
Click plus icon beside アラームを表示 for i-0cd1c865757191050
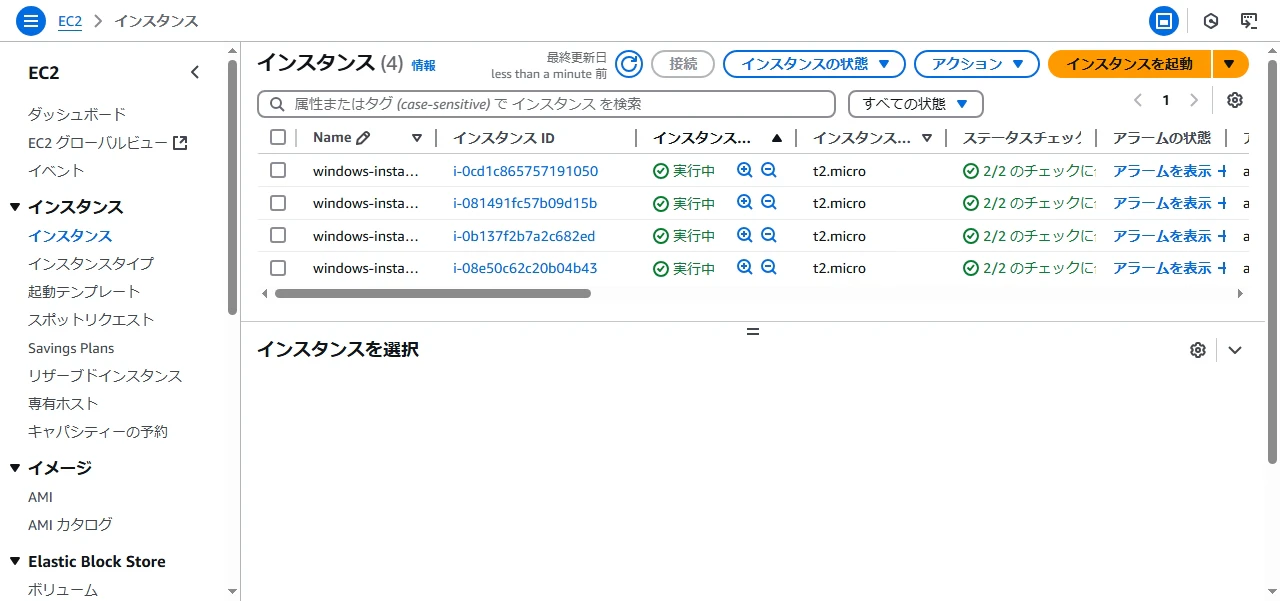(1222, 171)
